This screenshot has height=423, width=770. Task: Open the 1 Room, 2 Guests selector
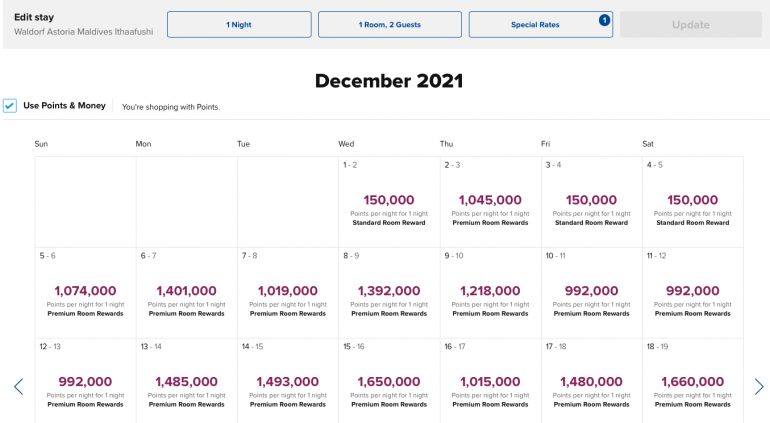tap(390, 25)
